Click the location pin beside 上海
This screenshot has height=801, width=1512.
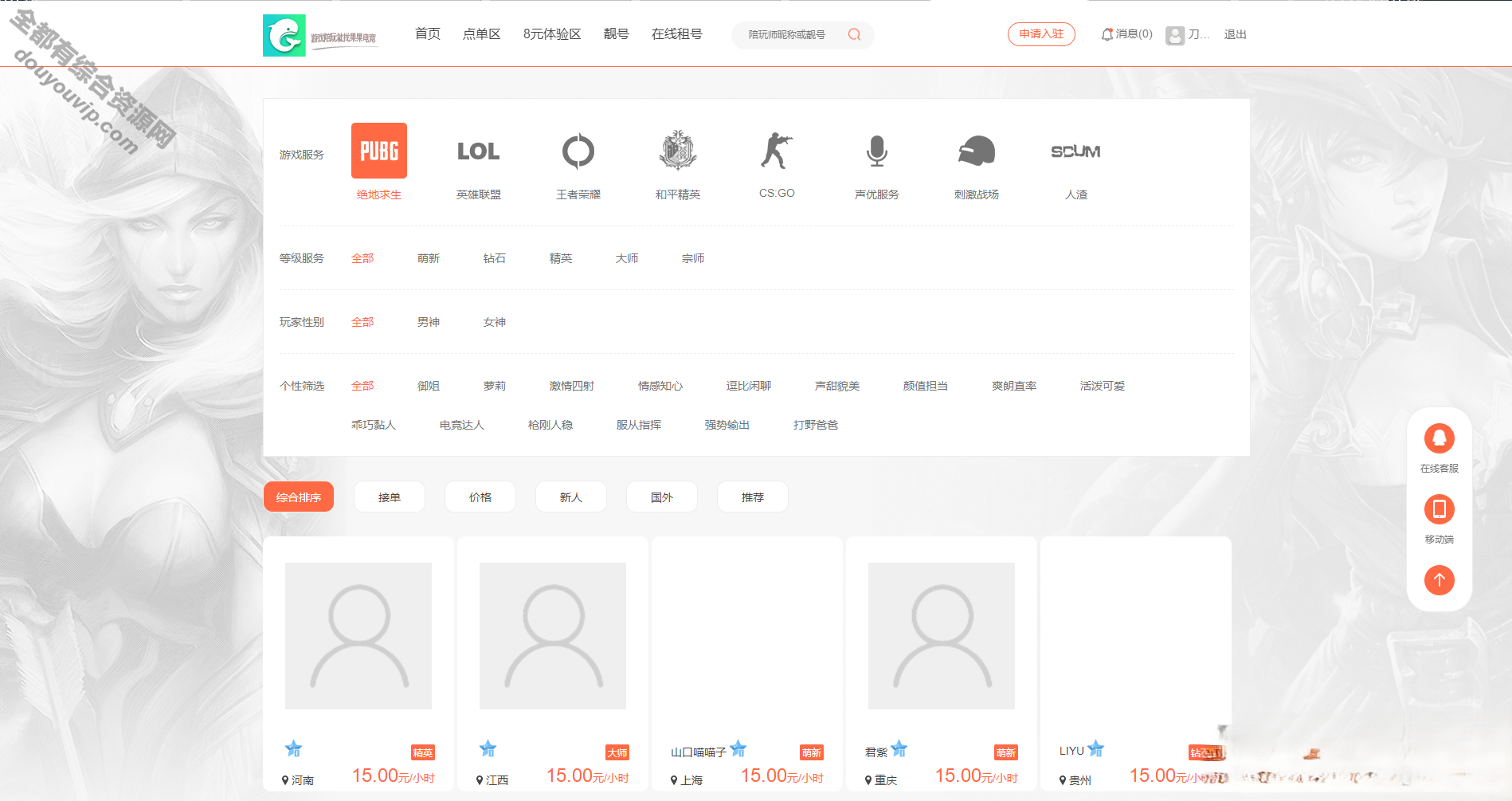click(674, 780)
